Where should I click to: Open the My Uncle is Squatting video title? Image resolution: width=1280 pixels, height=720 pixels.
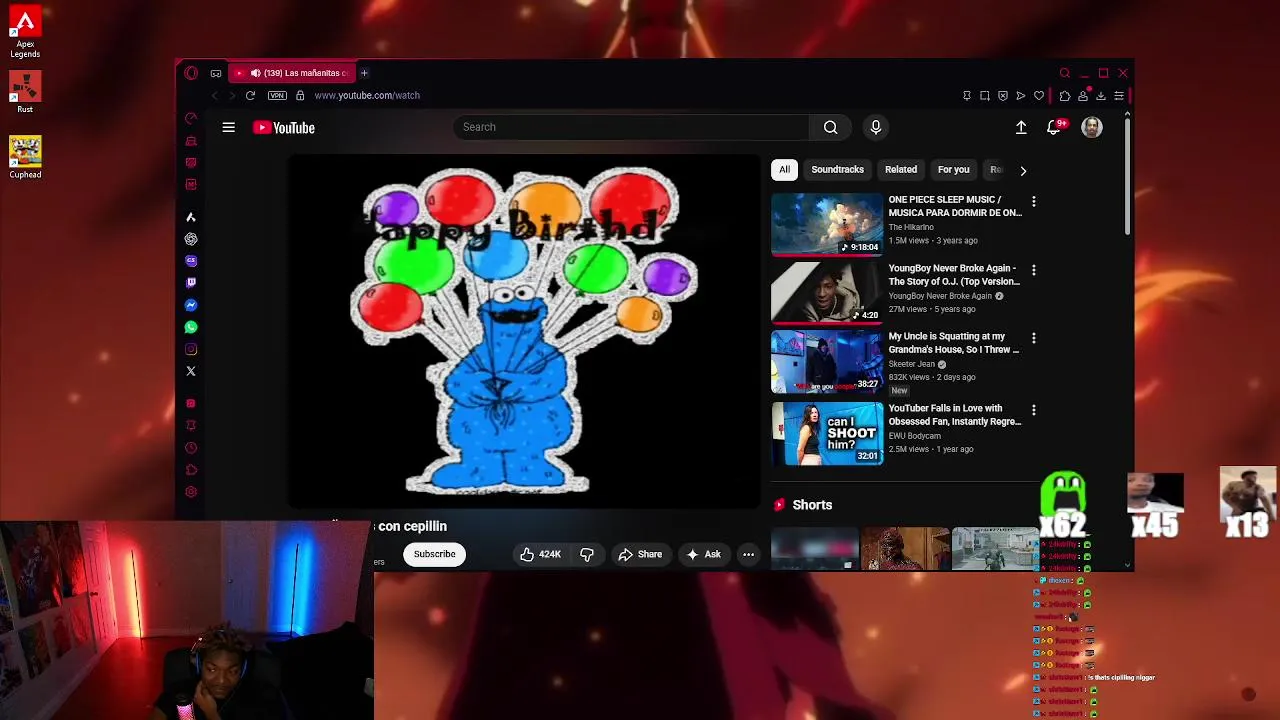[954, 343]
